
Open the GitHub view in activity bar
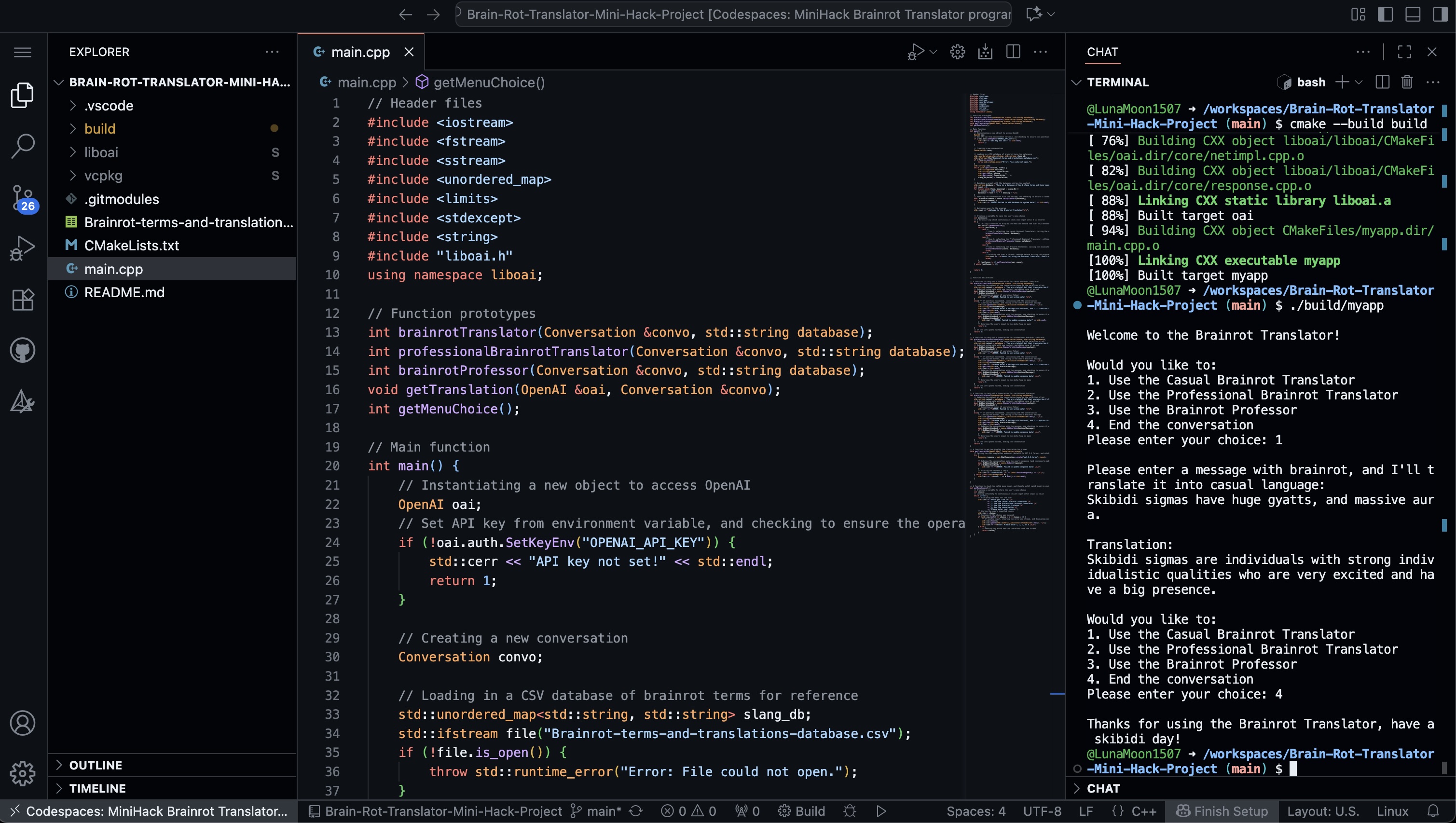(x=23, y=350)
